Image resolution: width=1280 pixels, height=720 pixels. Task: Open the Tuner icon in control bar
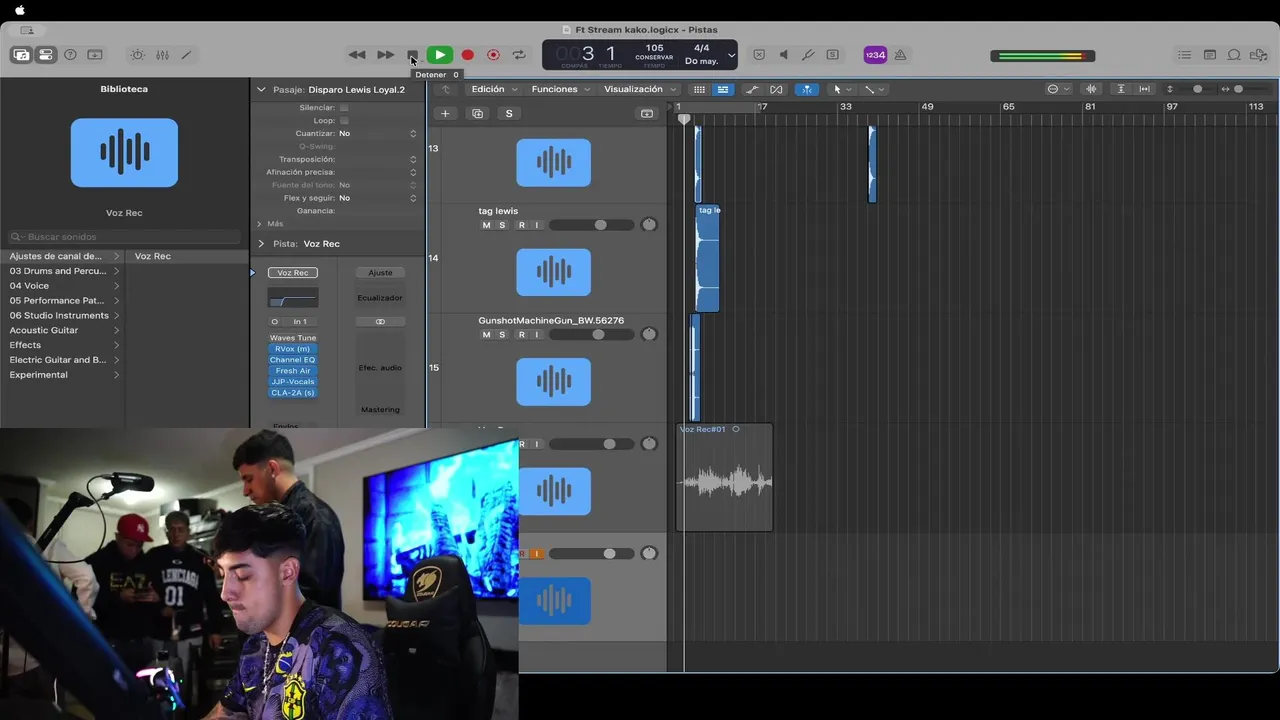point(808,55)
